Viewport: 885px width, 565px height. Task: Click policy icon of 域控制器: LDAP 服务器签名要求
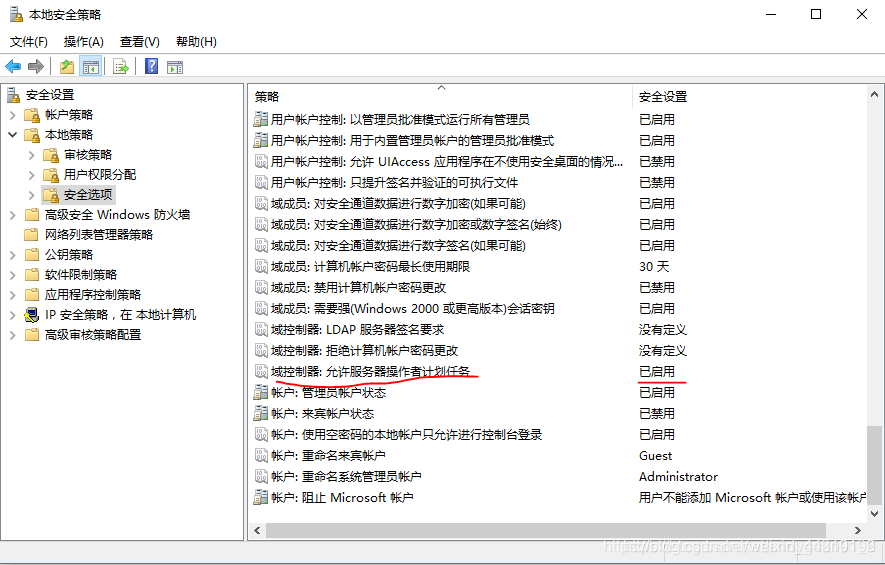(x=261, y=329)
